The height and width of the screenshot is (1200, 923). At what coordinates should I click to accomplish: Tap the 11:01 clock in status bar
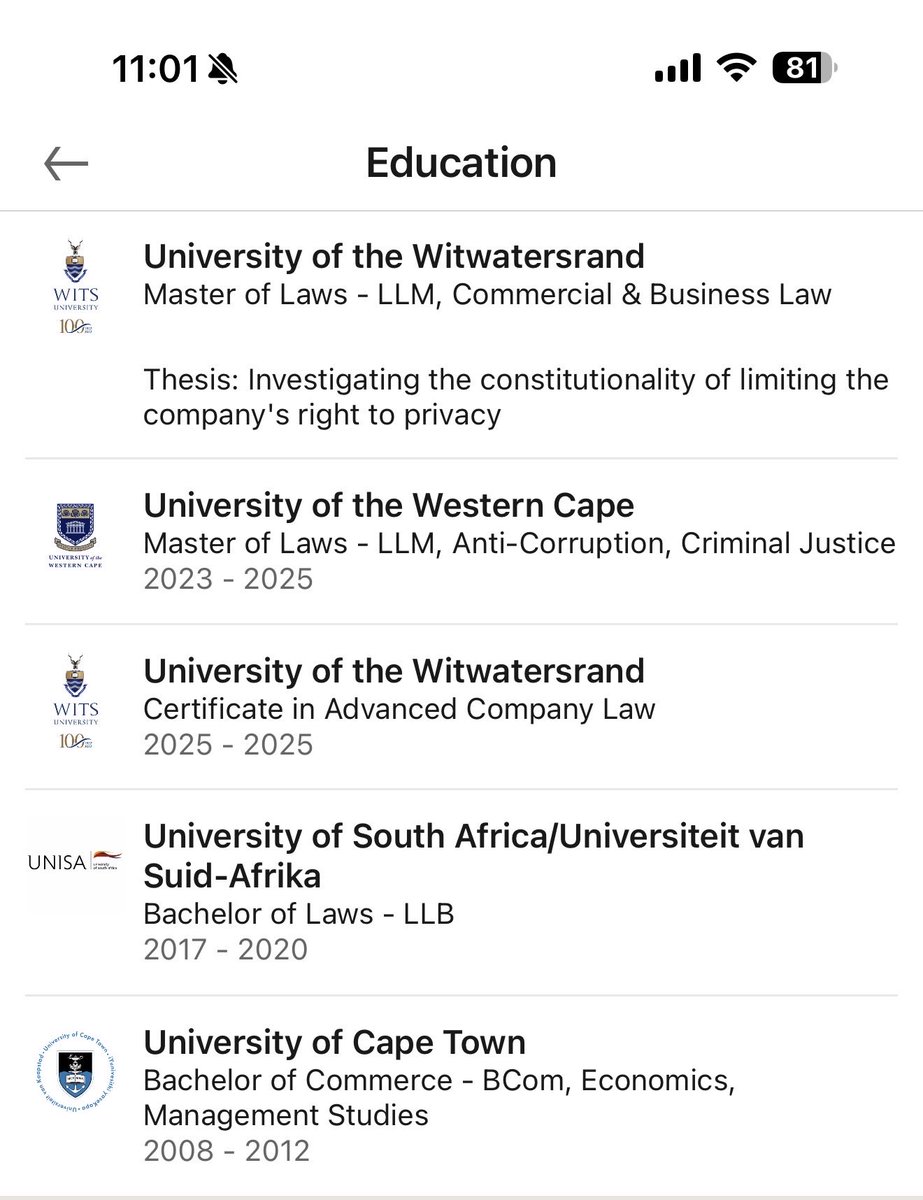[155, 70]
